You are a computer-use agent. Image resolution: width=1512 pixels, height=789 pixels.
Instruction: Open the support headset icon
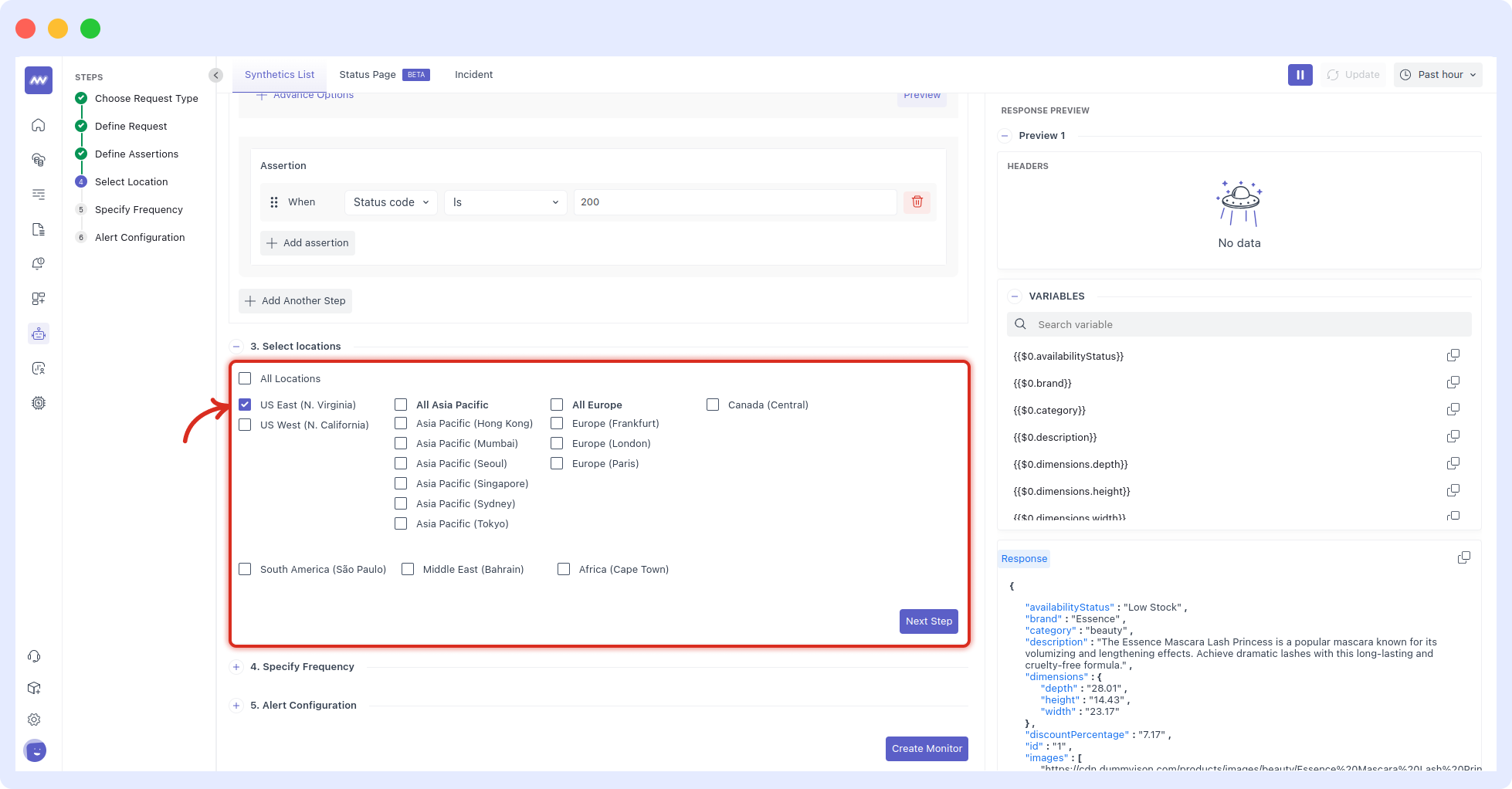[35, 656]
